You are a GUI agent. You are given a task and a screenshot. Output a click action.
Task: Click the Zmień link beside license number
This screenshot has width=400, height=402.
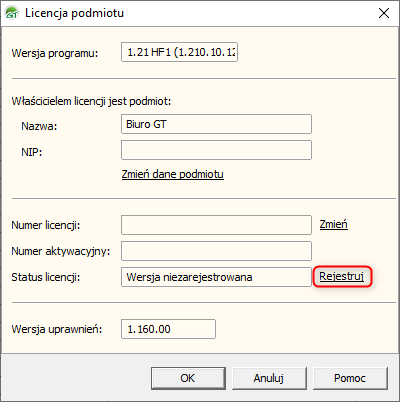(x=334, y=224)
